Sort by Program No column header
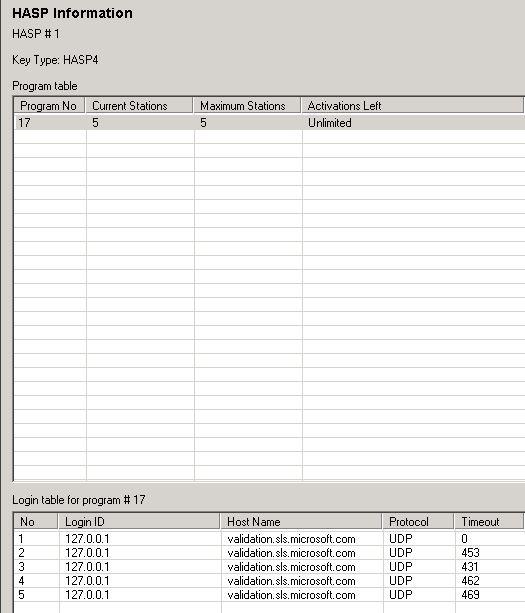This screenshot has width=525, height=613. (49, 106)
